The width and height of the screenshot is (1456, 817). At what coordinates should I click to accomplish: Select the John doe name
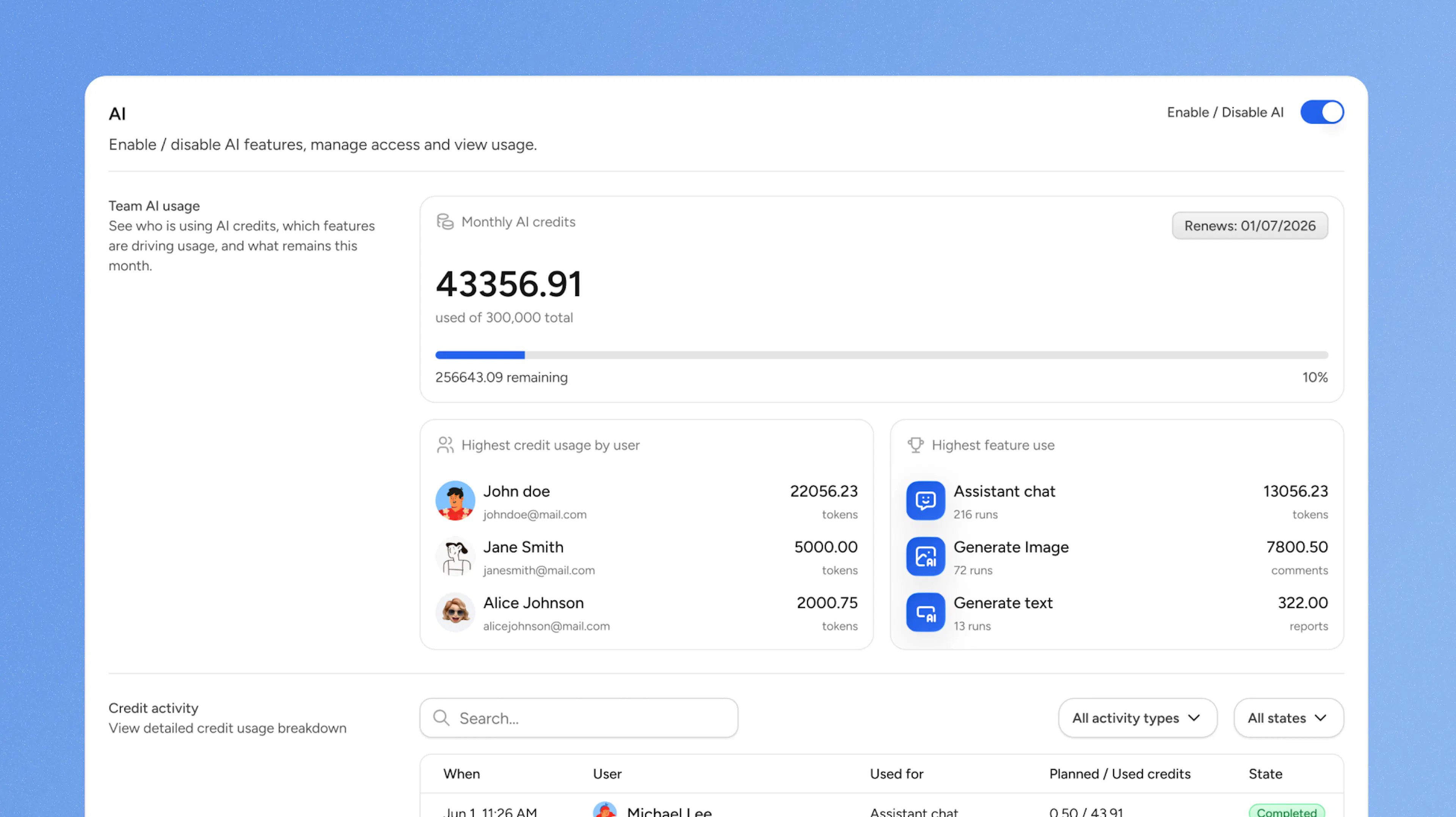516,492
